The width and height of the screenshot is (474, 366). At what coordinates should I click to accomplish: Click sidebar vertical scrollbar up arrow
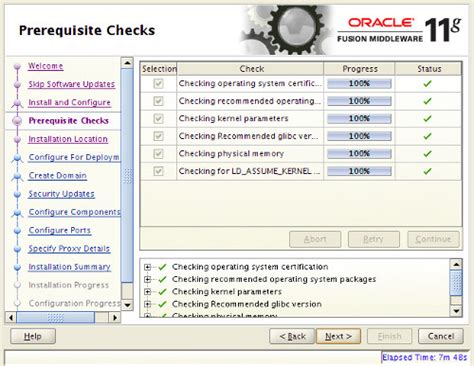[x=127, y=63]
